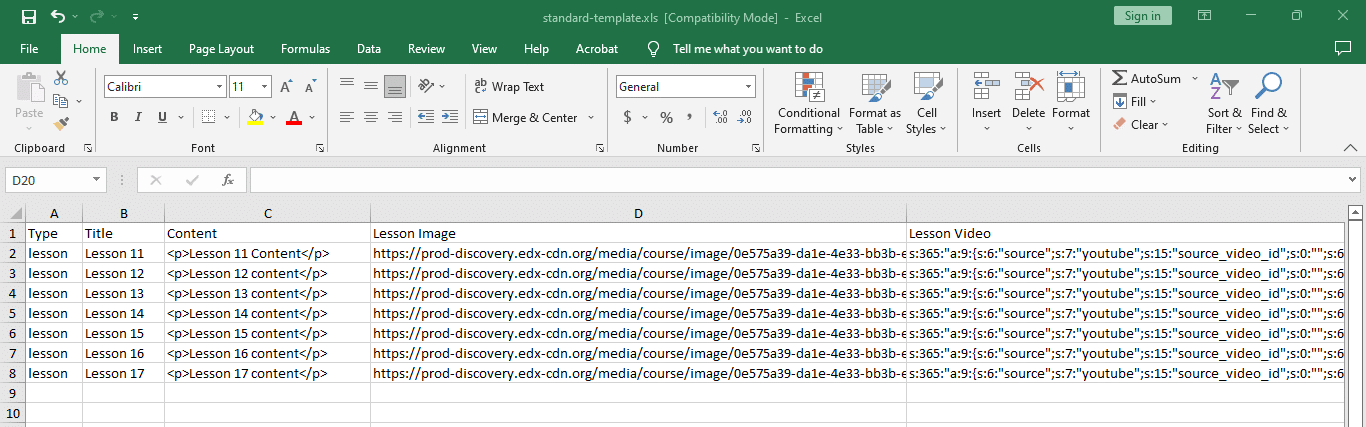Apply cell borders

207,118
